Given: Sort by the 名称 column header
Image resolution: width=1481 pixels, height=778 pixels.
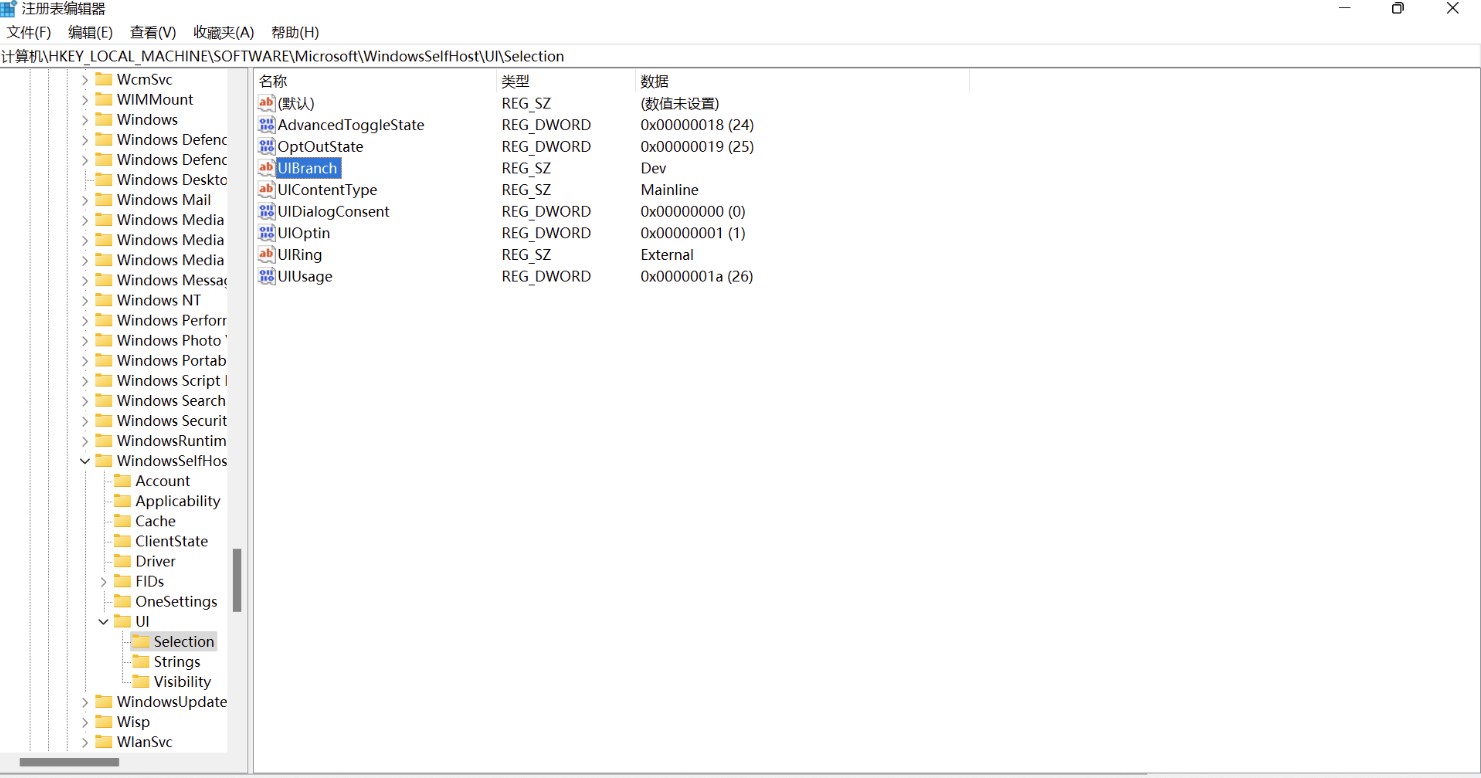Looking at the screenshot, I should pyautogui.click(x=375, y=81).
